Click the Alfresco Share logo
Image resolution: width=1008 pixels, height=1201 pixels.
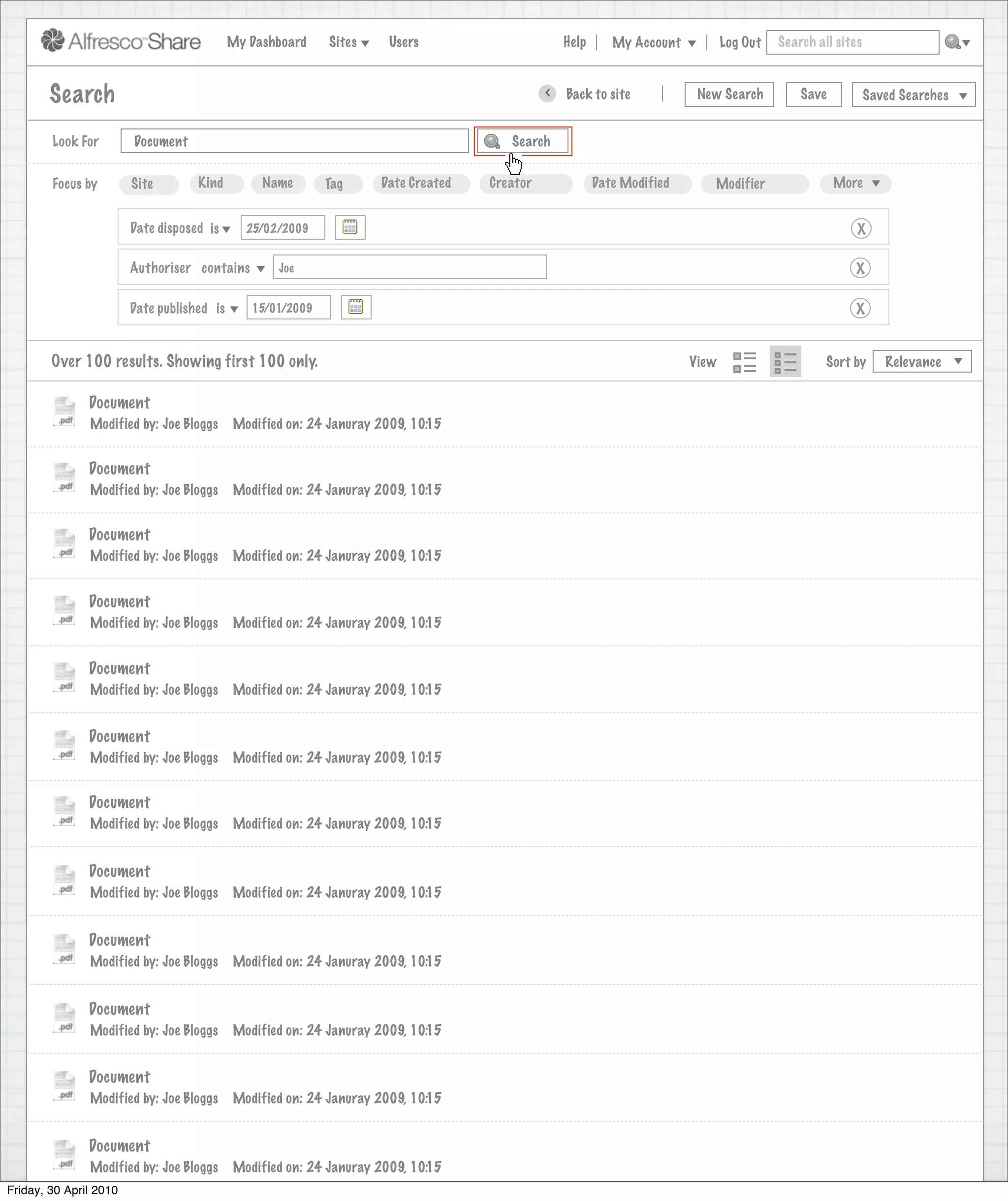click(121, 41)
